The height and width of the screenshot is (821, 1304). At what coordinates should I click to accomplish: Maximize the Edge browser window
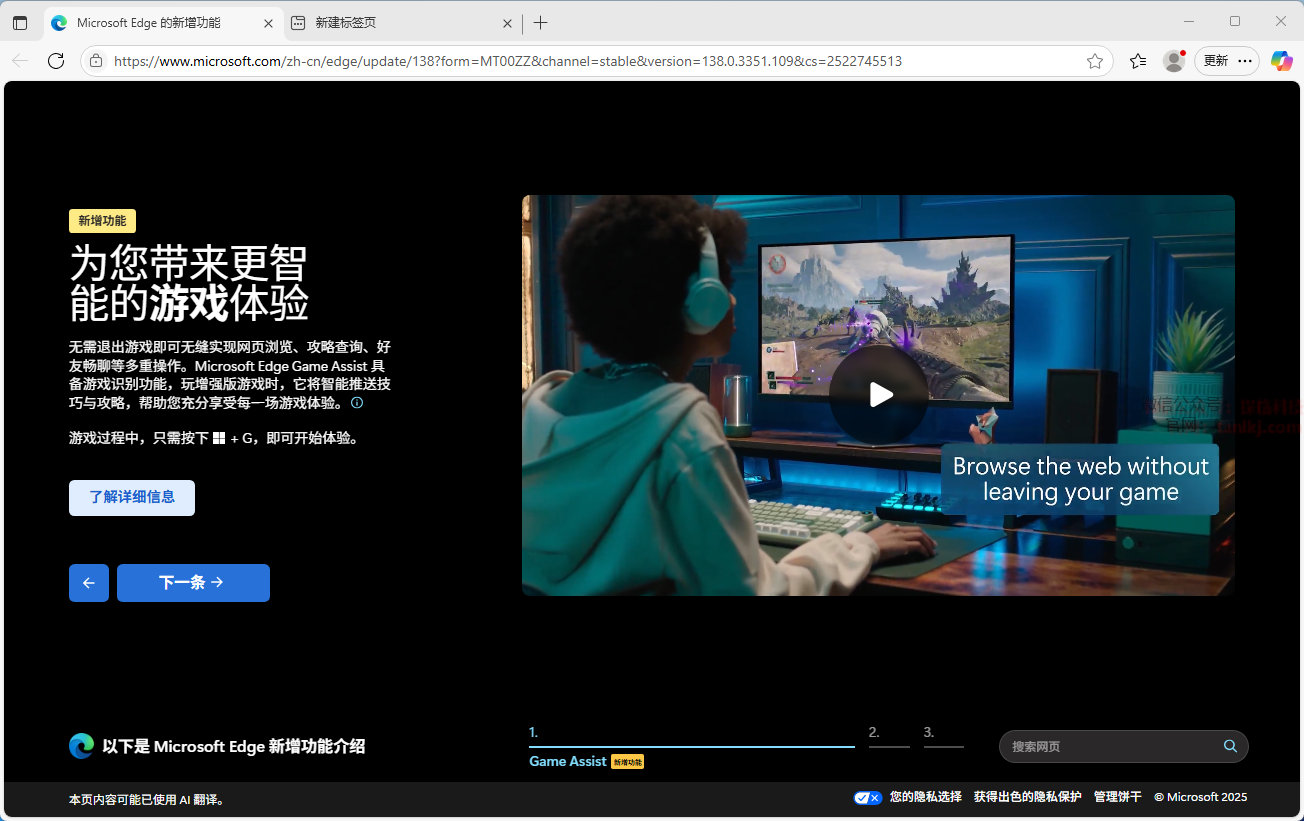pyautogui.click(x=1235, y=21)
